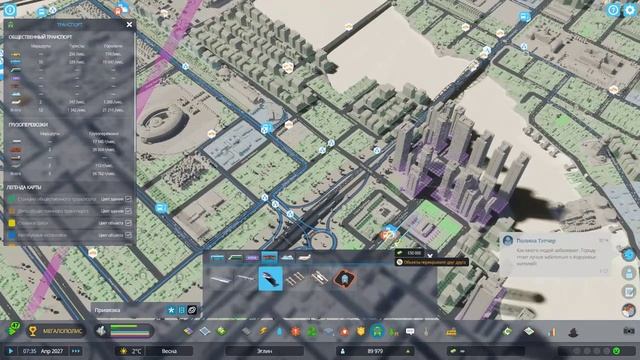The width and height of the screenshot is (640, 360).
Task: Open the Communication speech bubble icon
Action: (410, 331)
